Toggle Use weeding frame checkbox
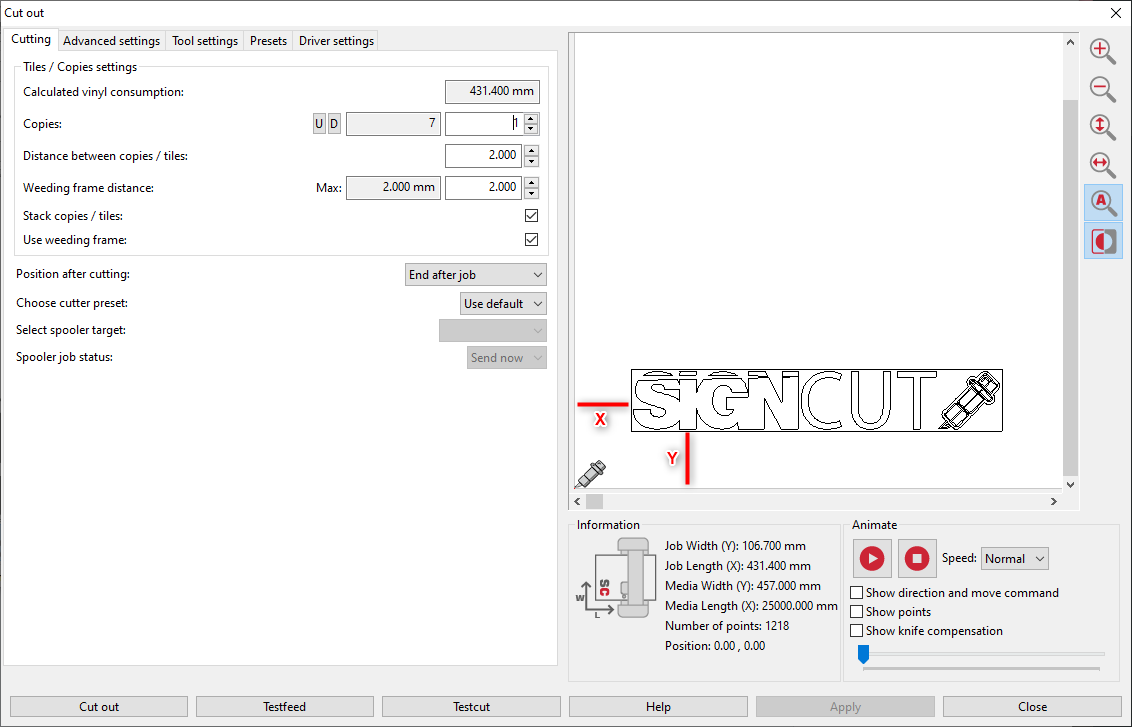The width and height of the screenshot is (1132, 727). pyautogui.click(x=531, y=240)
